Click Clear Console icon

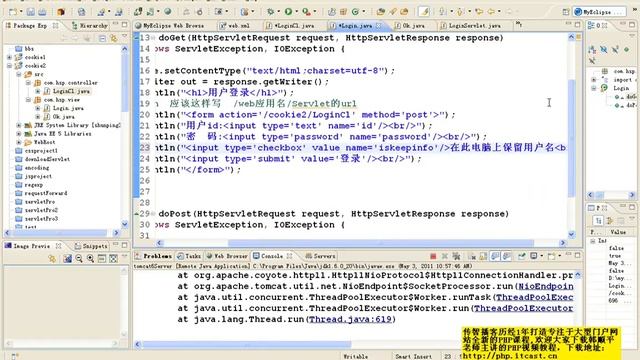tap(472, 256)
